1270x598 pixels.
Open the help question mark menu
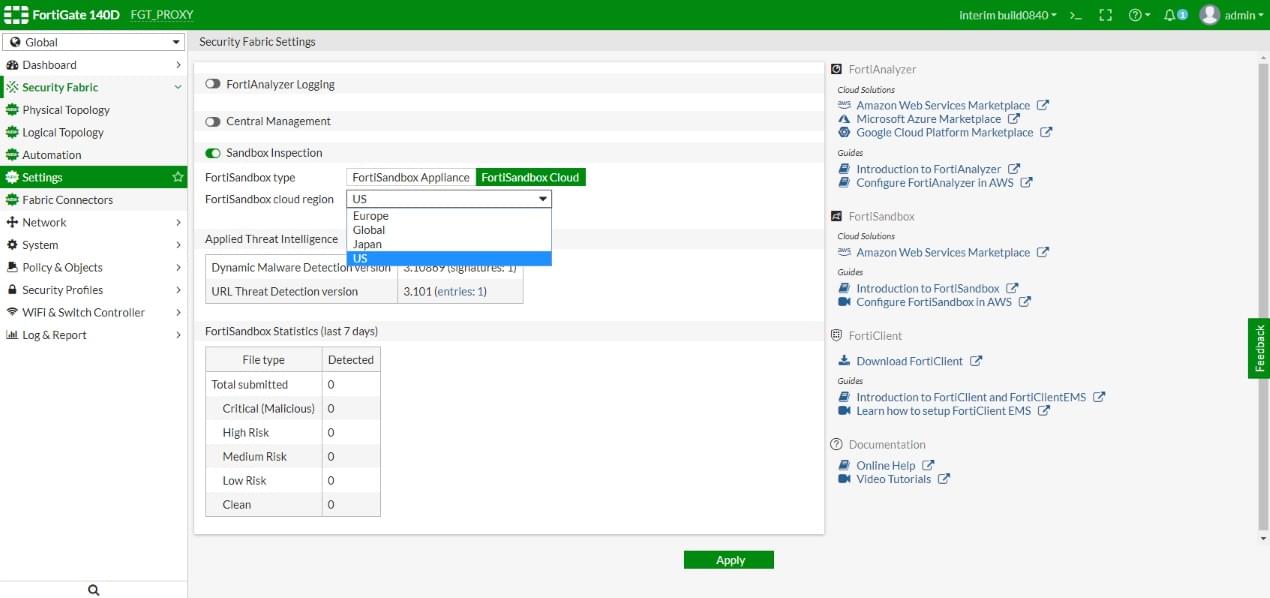[1138, 15]
